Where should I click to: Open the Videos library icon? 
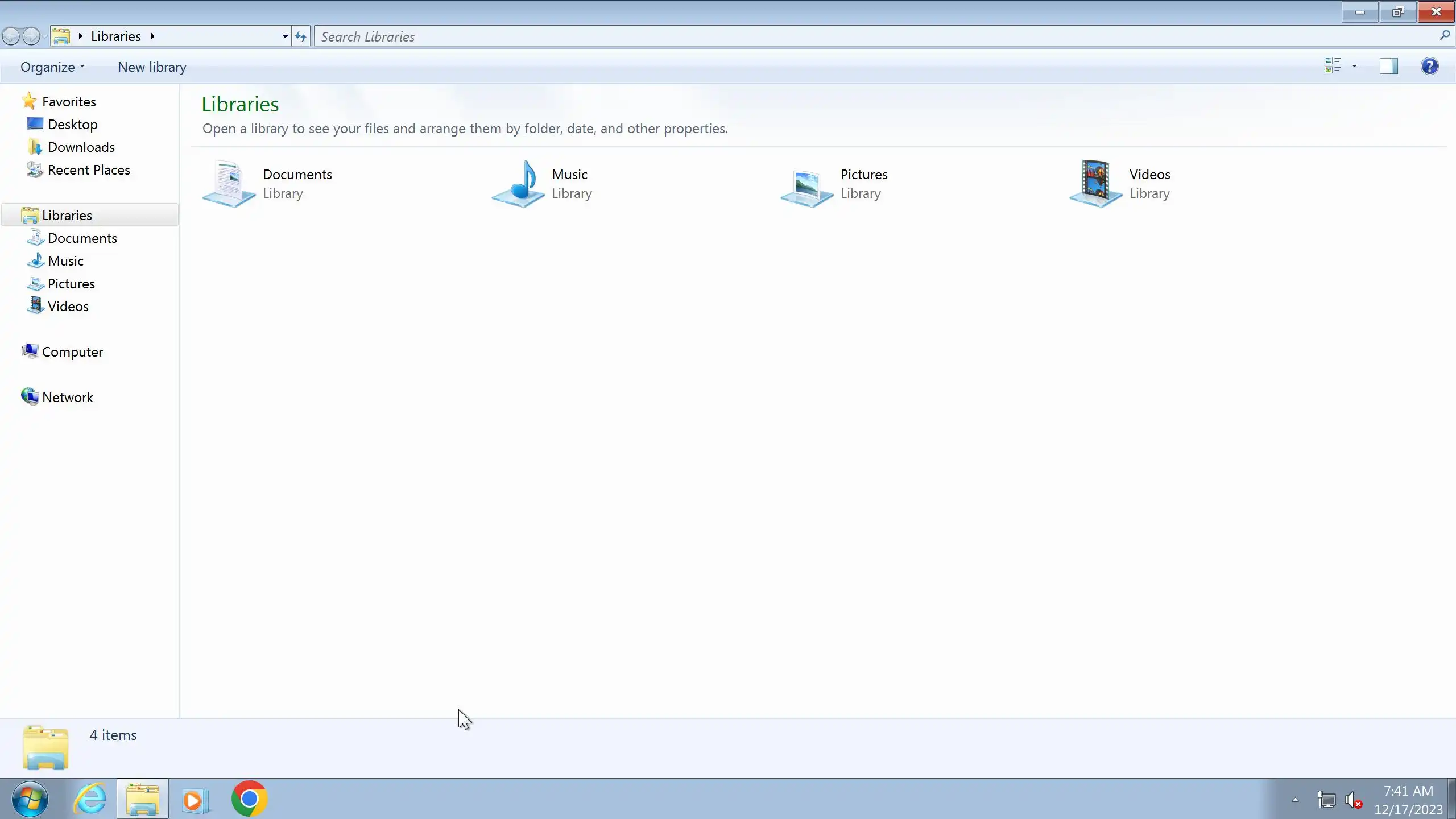click(1096, 184)
